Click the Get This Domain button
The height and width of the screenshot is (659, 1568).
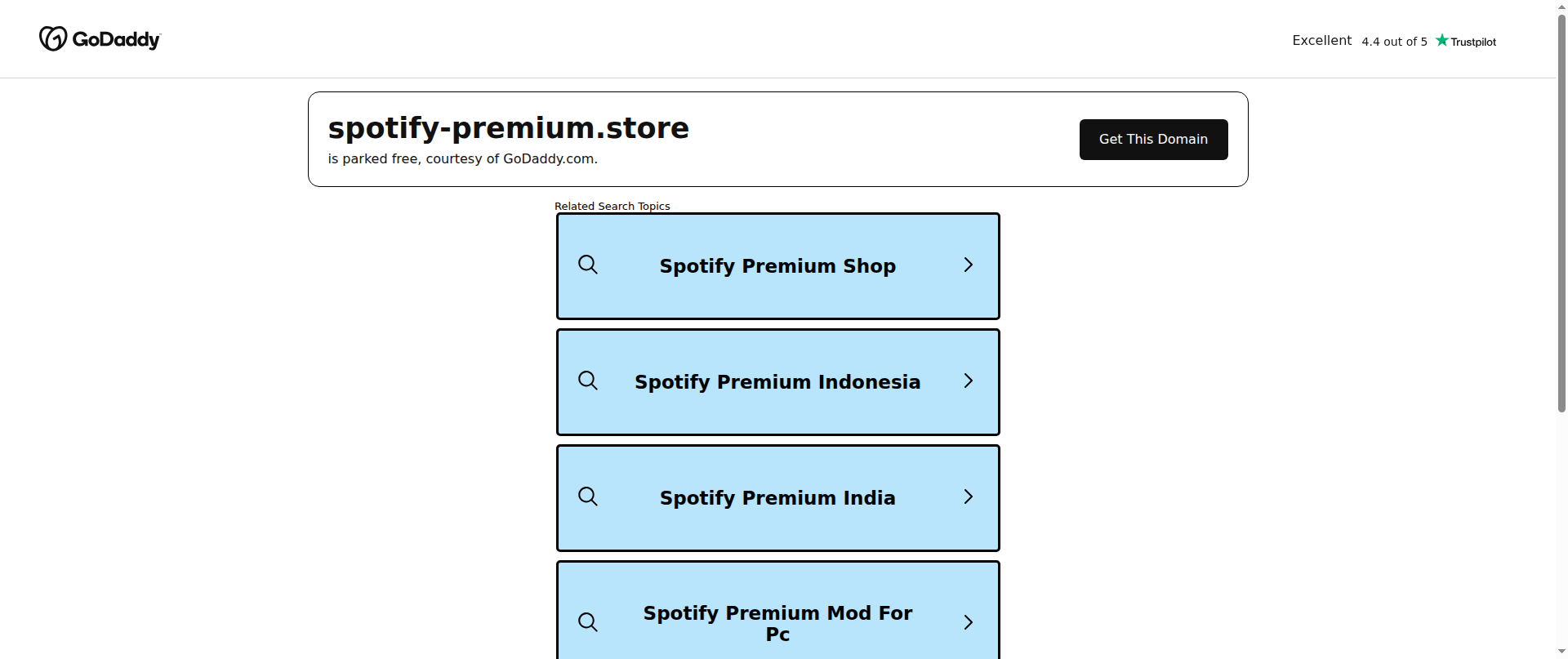[x=1153, y=140]
